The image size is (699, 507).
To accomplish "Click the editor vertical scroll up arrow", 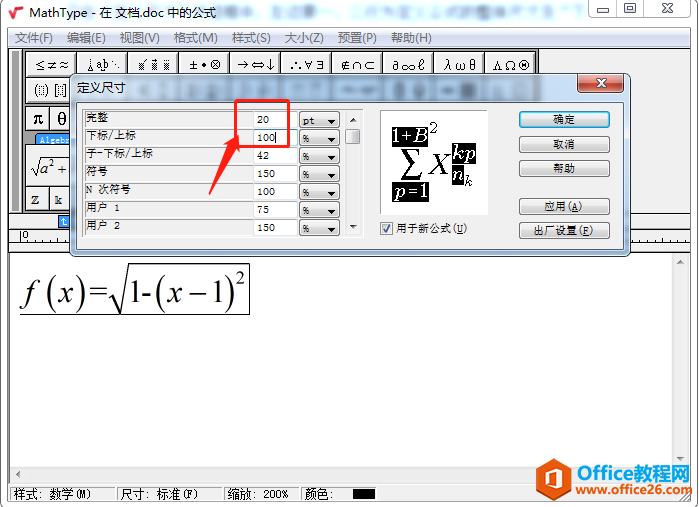I will (680, 262).
